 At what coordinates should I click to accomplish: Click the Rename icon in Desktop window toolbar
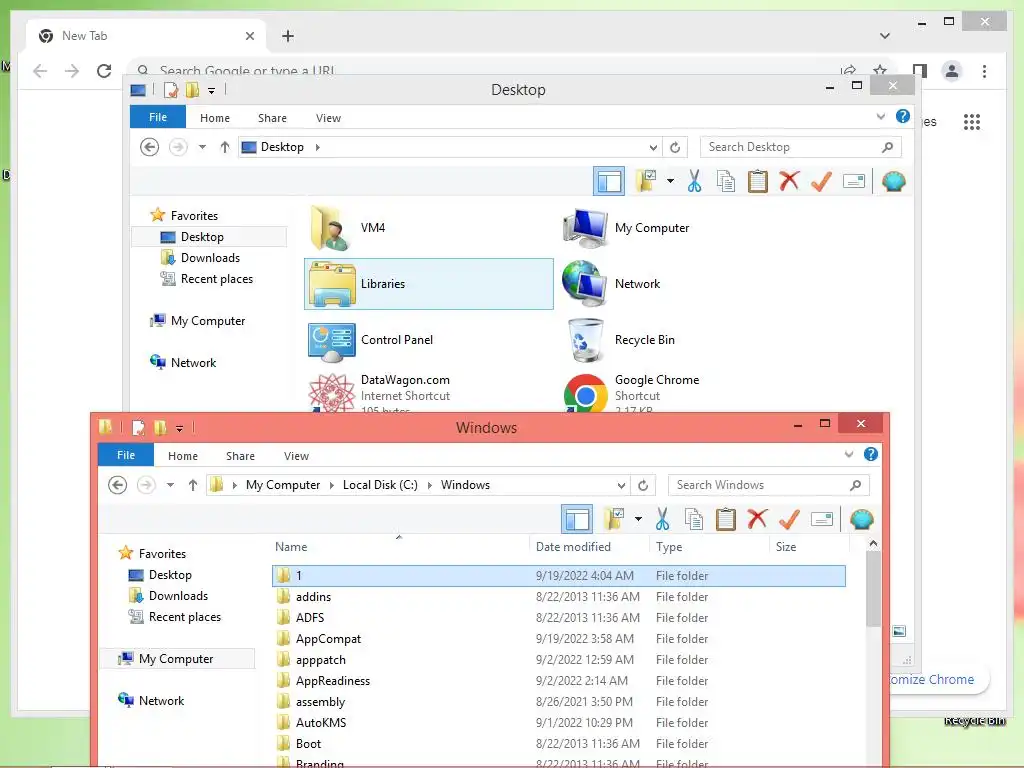click(x=854, y=182)
